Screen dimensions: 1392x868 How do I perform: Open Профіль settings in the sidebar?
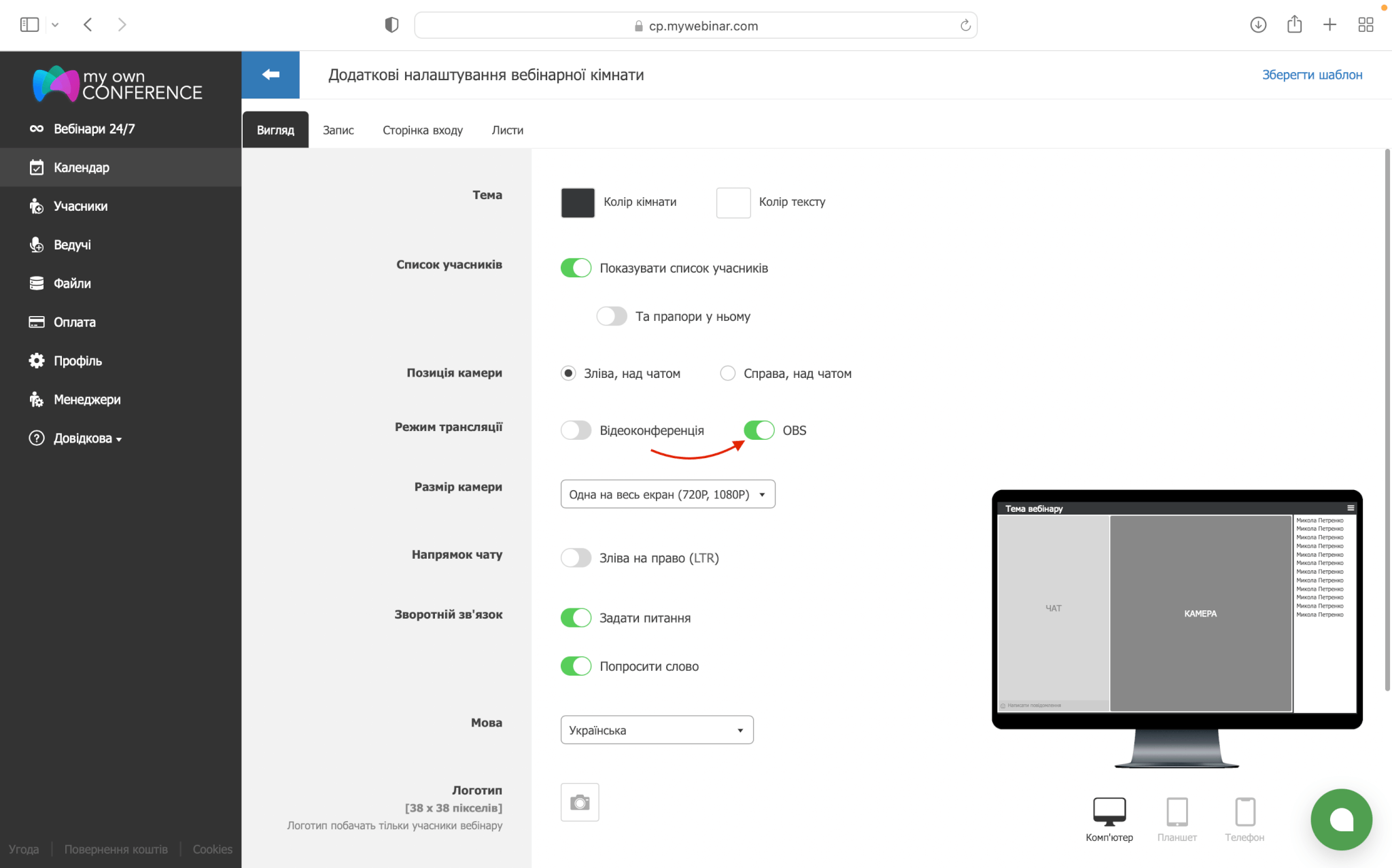[x=77, y=361]
